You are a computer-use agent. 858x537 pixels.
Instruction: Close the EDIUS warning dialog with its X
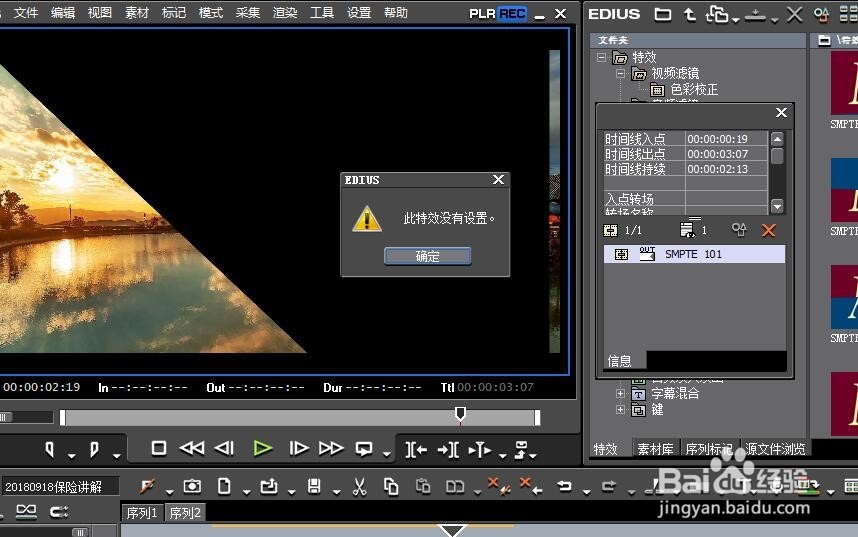point(498,180)
